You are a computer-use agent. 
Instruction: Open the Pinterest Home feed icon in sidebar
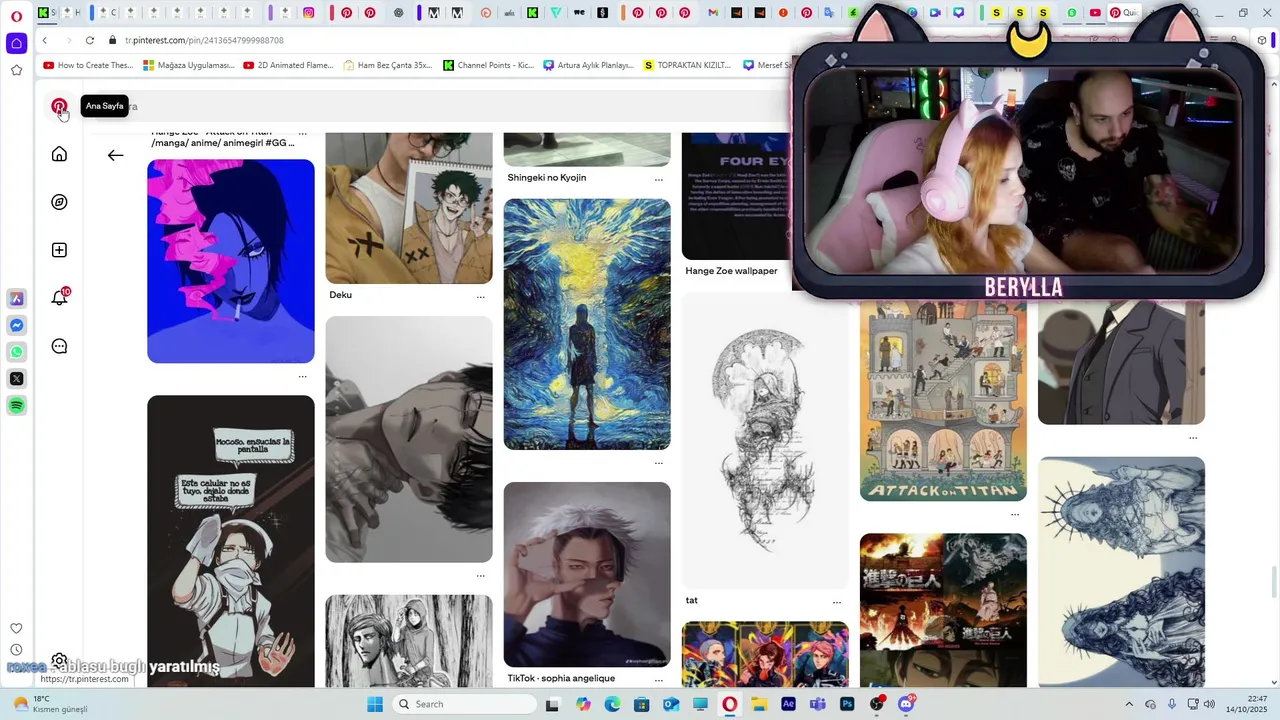point(59,154)
